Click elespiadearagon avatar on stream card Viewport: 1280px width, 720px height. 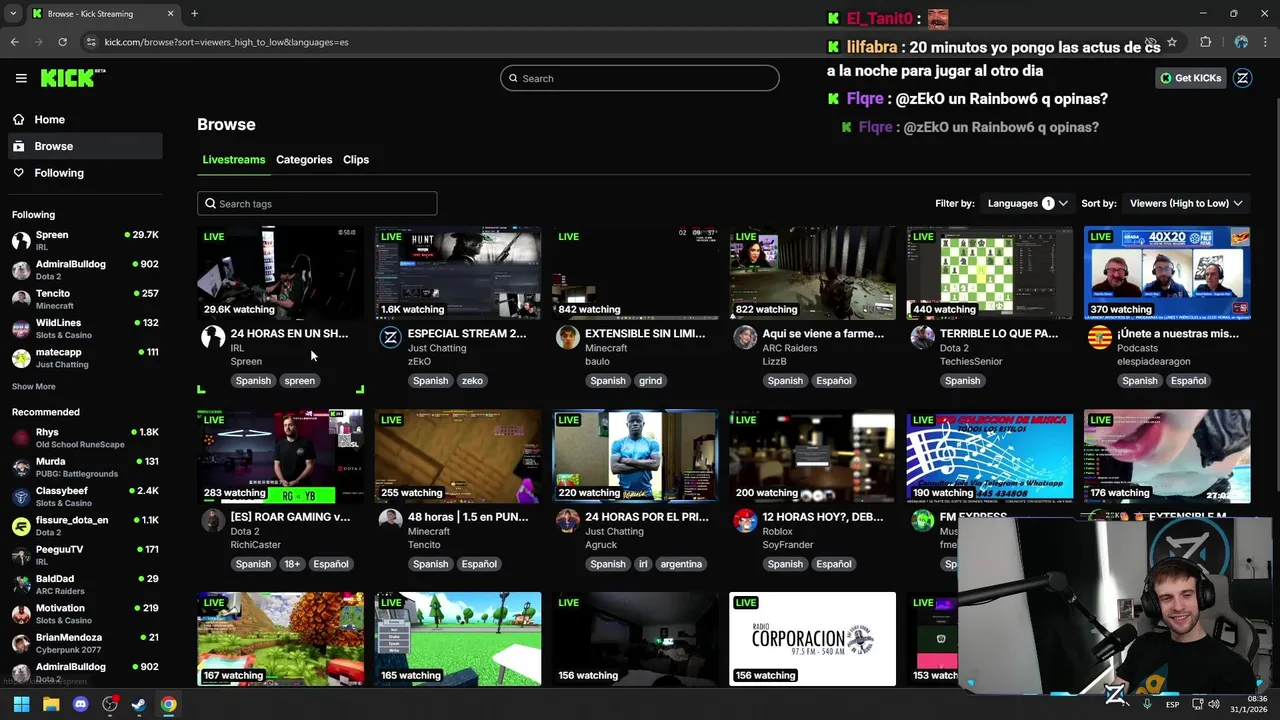tap(1100, 337)
